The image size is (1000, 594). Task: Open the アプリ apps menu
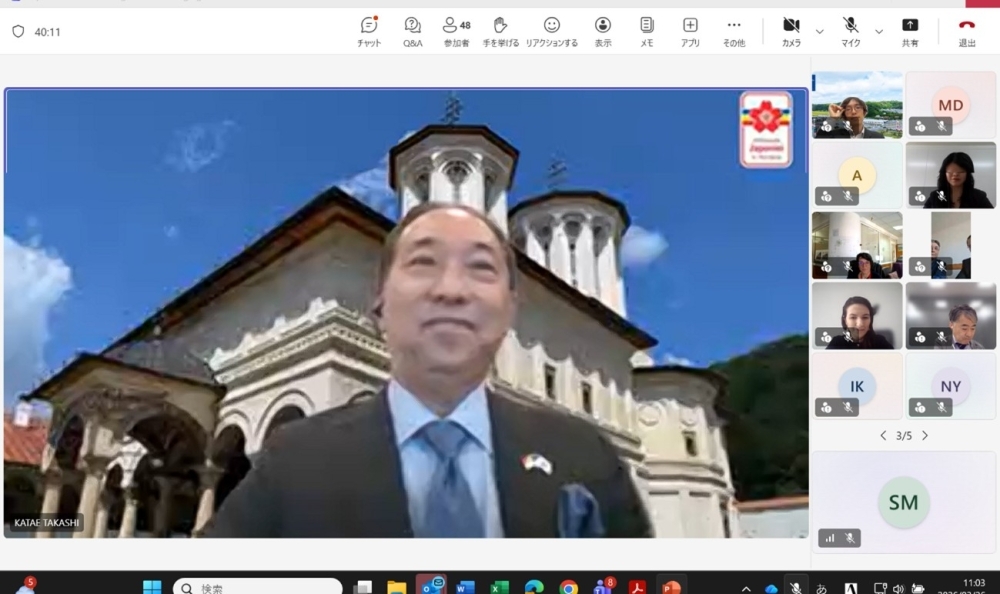[690, 31]
